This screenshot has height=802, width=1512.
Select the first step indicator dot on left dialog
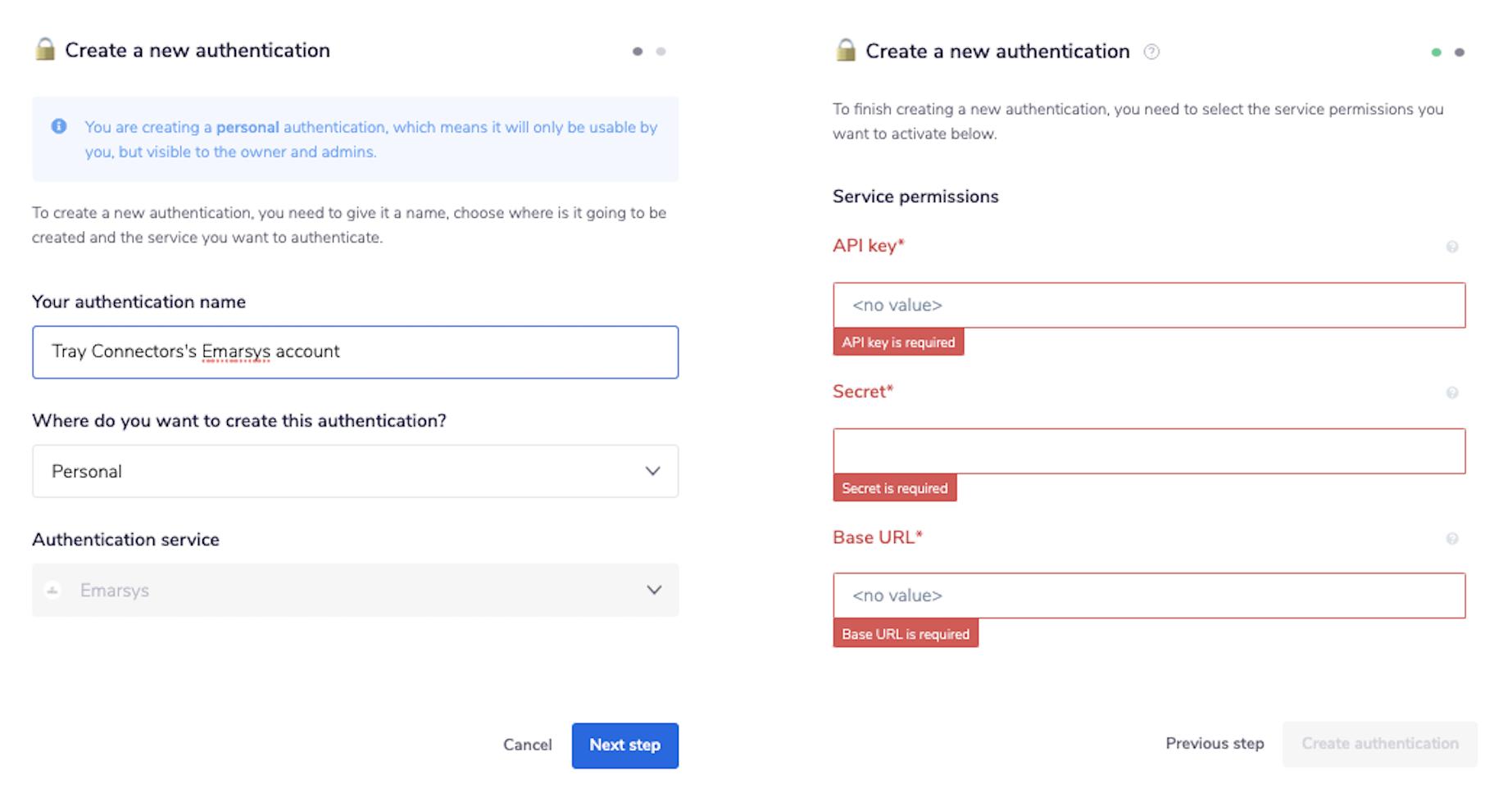pos(638,51)
